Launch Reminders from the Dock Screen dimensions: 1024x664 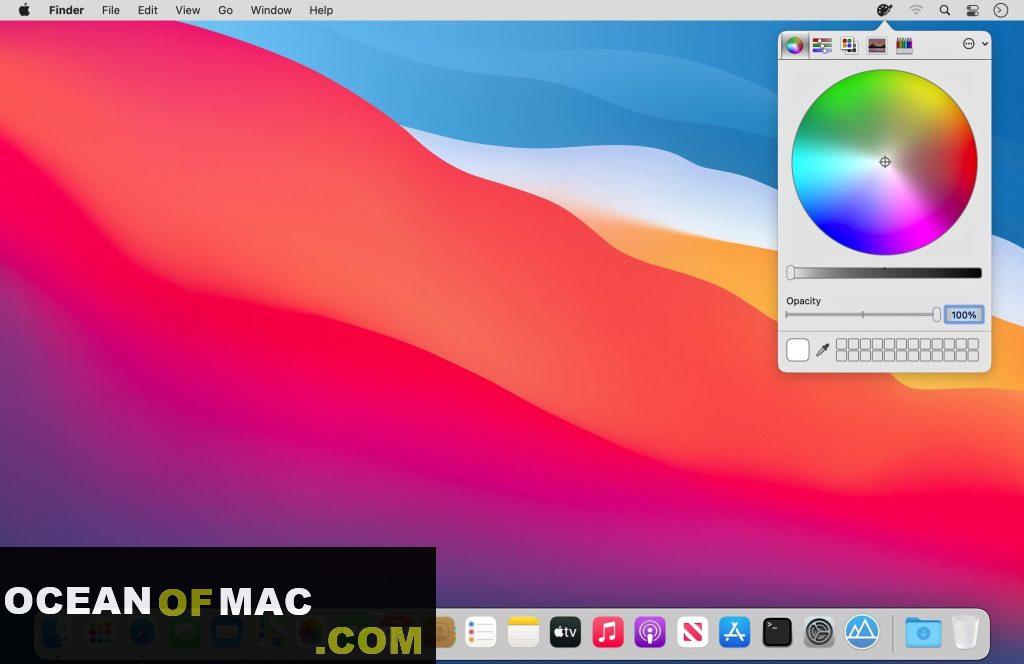click(x=481, y=632)
